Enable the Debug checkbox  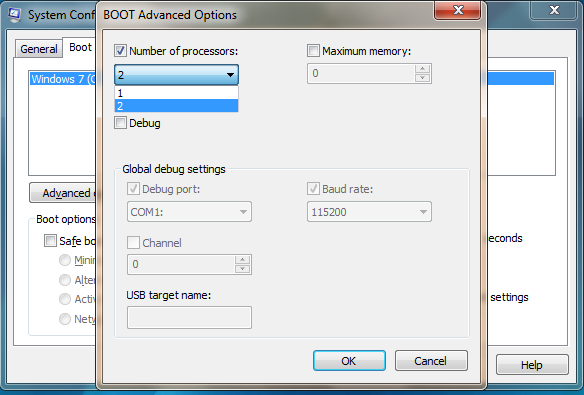(x=120, y=123)
